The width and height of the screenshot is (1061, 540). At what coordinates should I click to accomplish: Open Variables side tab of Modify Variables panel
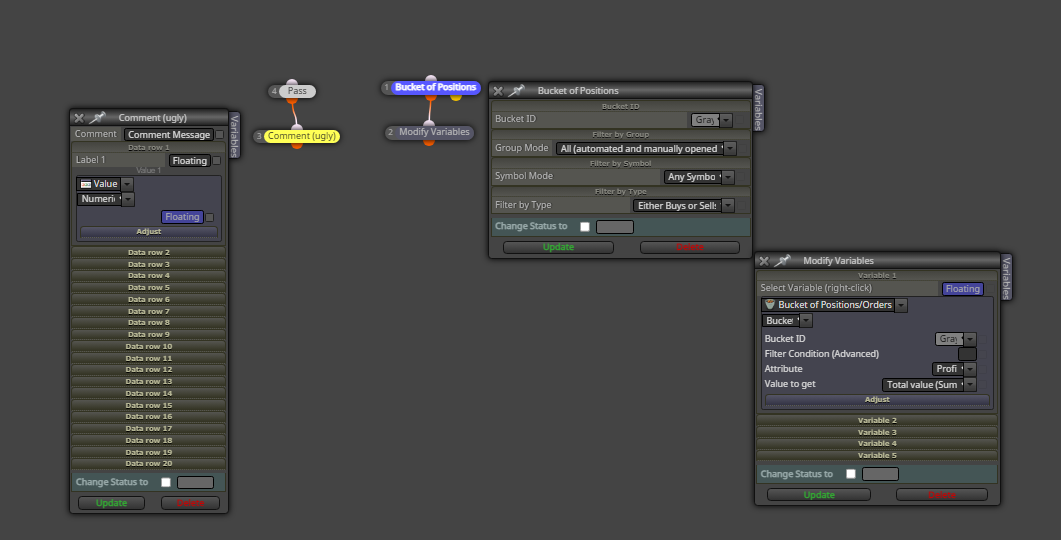[x=1006, y=277]
